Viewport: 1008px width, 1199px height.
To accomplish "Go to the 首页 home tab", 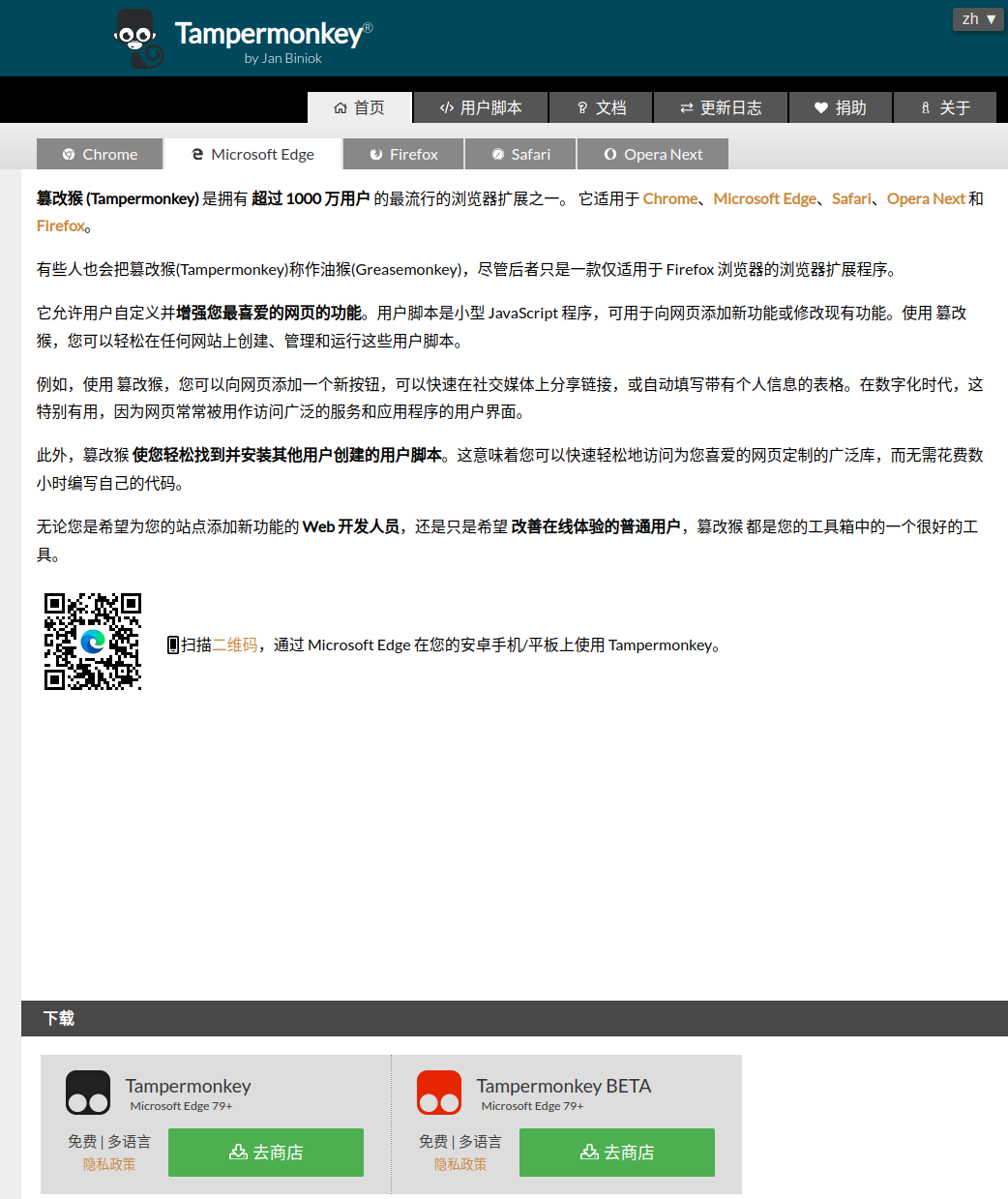I will coord(360,107).
